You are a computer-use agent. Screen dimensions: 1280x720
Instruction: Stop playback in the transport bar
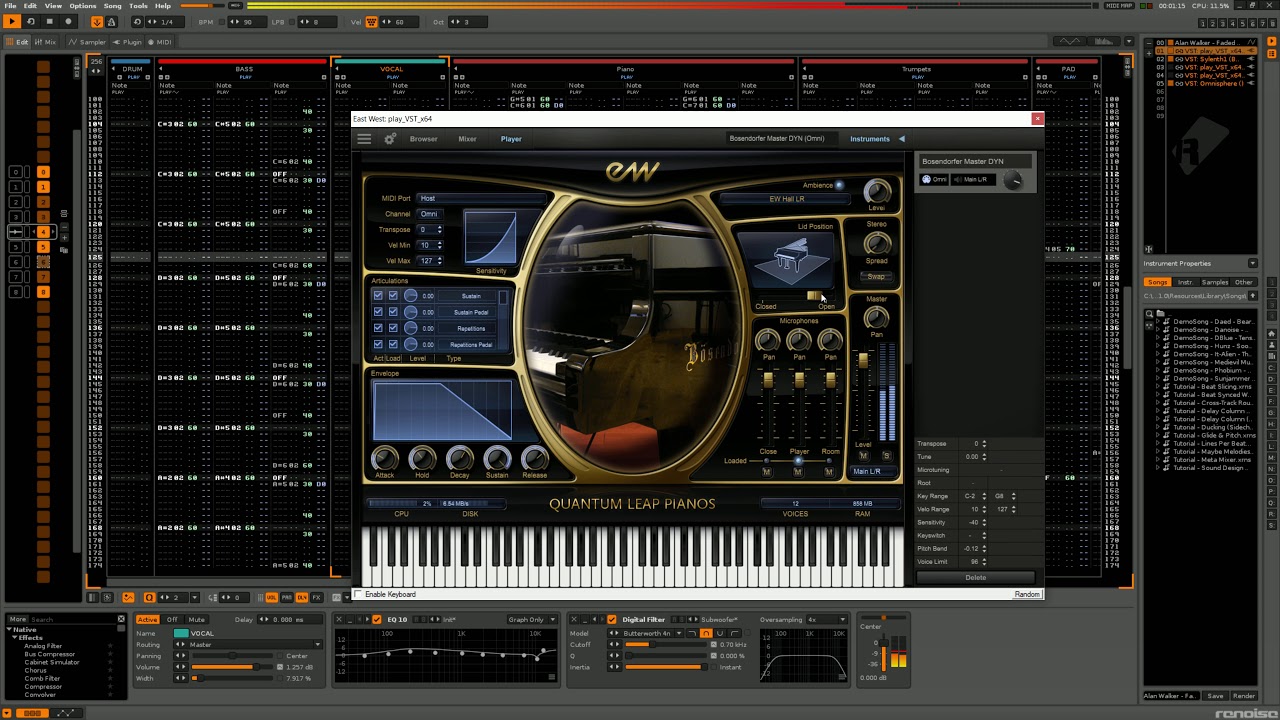50,21
